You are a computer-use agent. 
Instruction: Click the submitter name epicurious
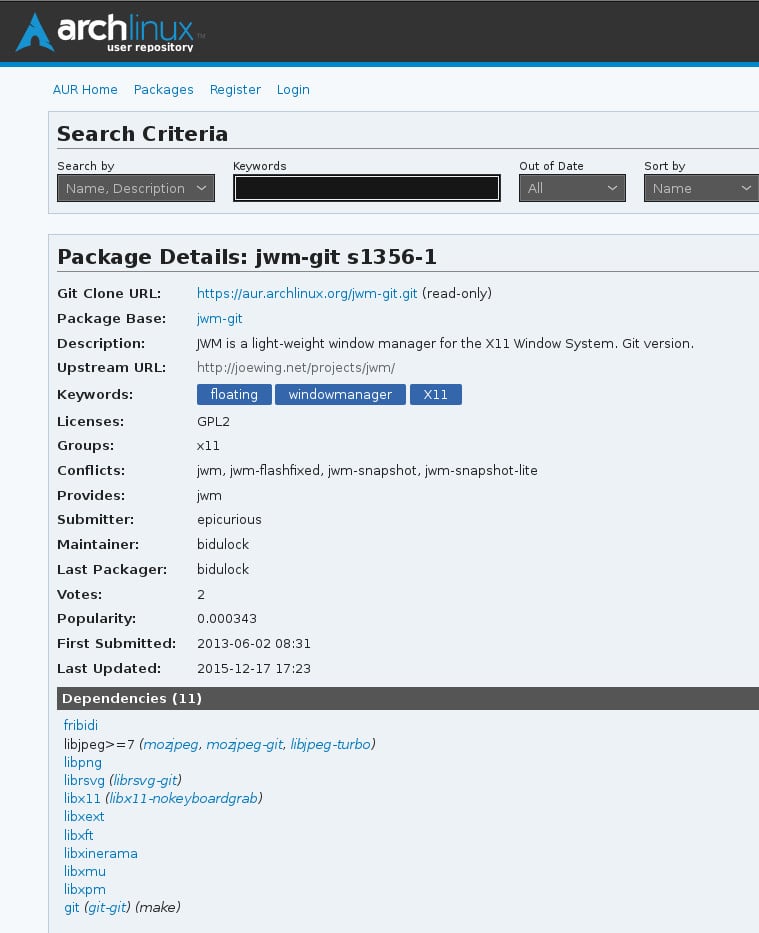click(x=229, y=519)
